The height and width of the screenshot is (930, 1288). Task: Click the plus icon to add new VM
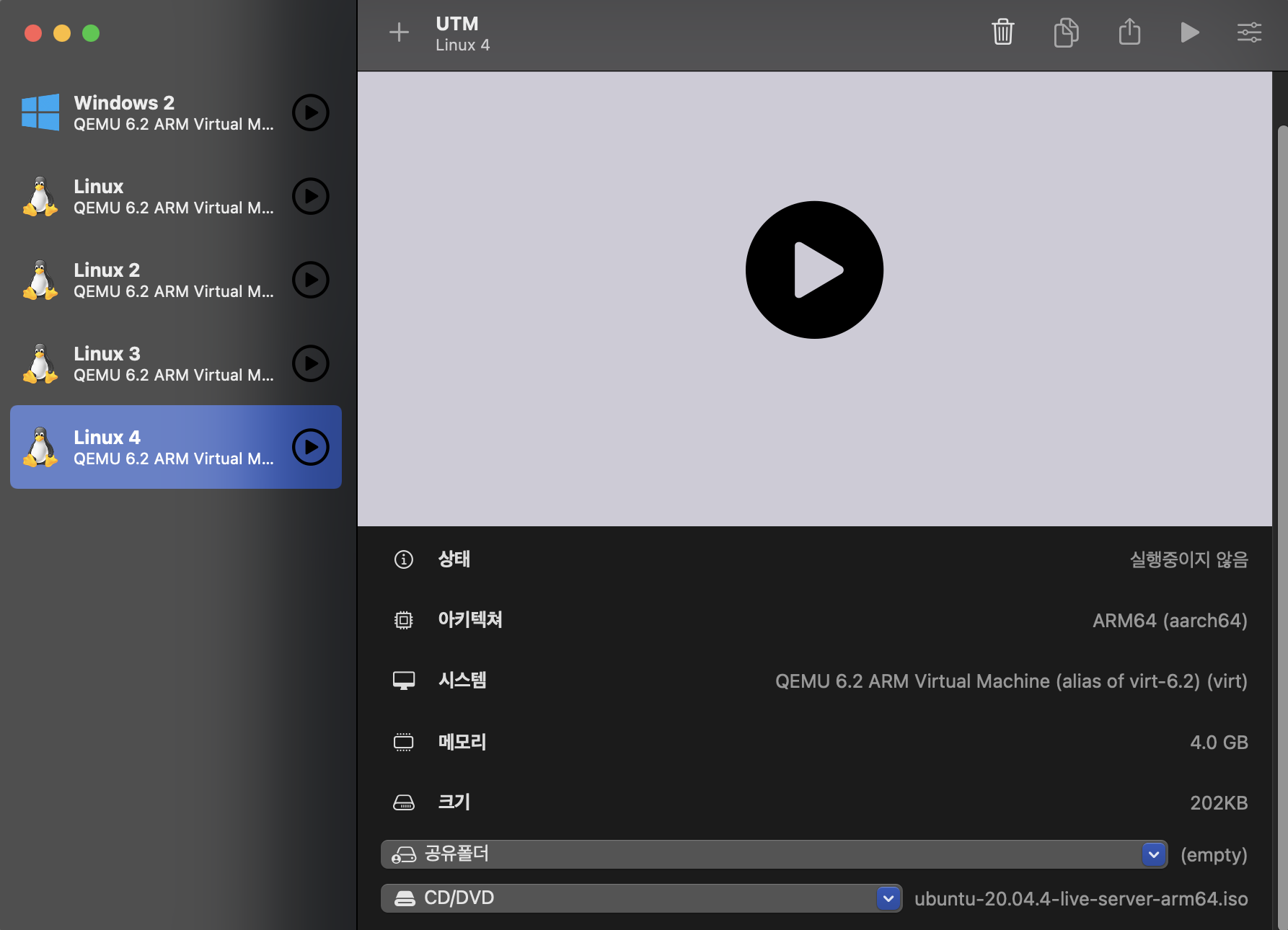(x=399, y=32)
